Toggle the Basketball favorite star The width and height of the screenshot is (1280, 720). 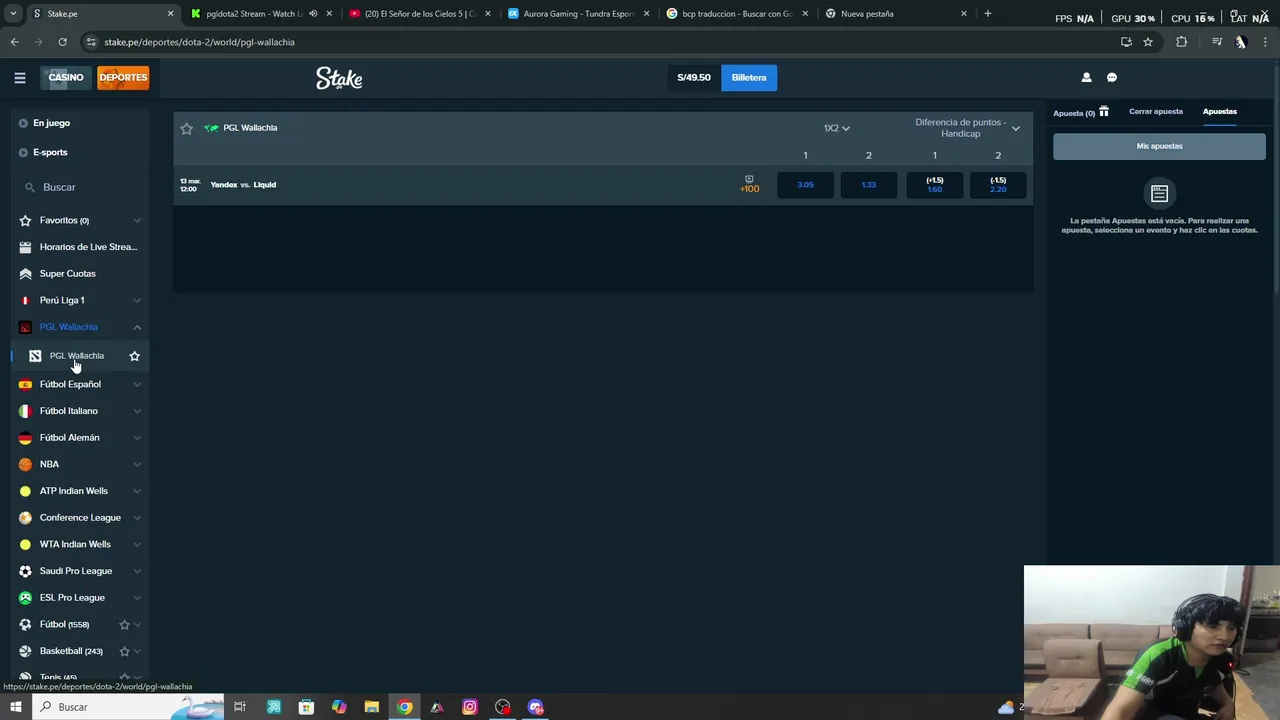pyautogui.click(x=124, y=651)
